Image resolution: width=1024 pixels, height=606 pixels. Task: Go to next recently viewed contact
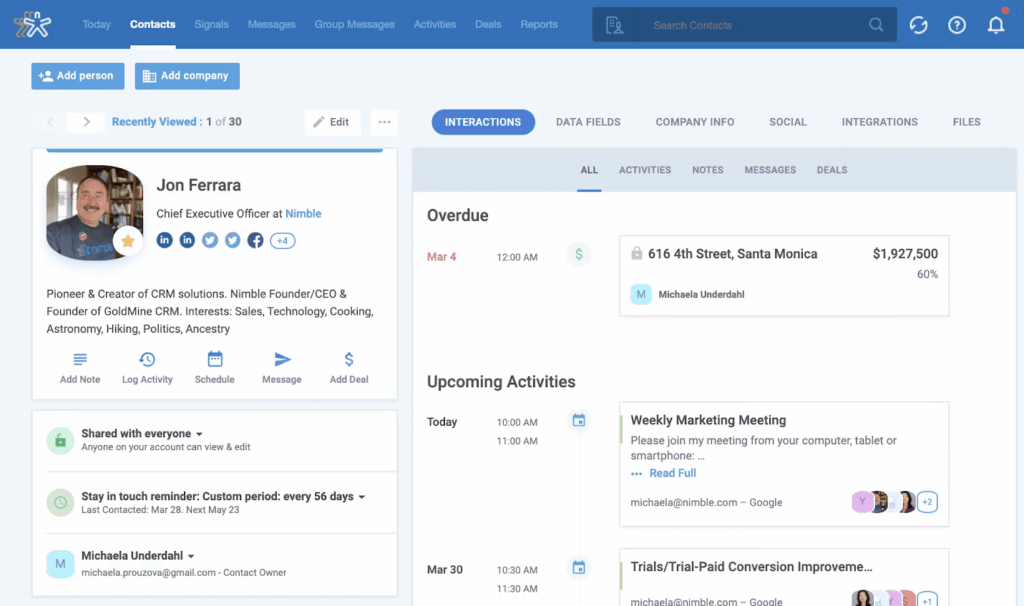tap(86, 121)
